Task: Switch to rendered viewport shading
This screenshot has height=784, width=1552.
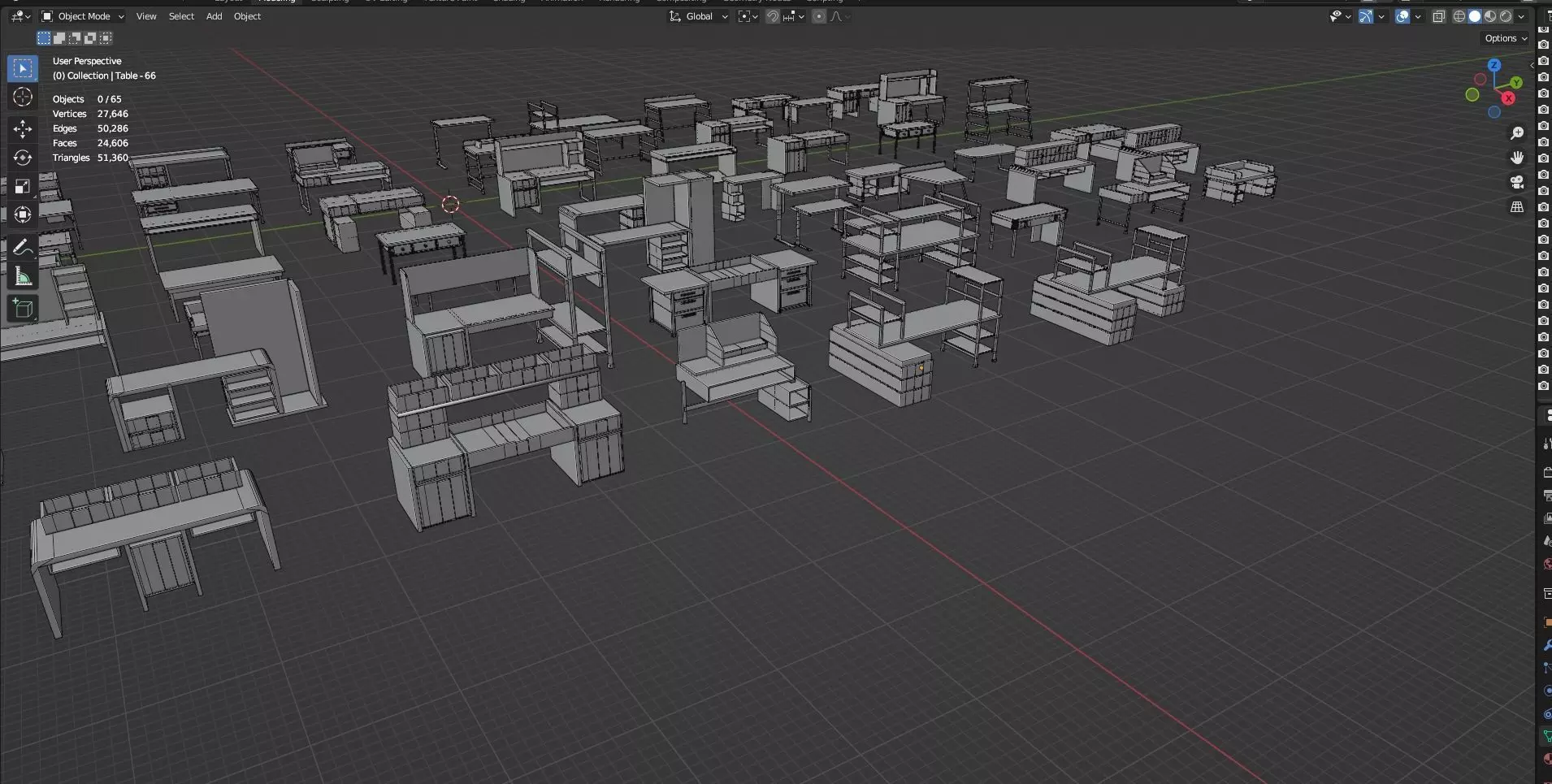Action: tap(1506, 16)
